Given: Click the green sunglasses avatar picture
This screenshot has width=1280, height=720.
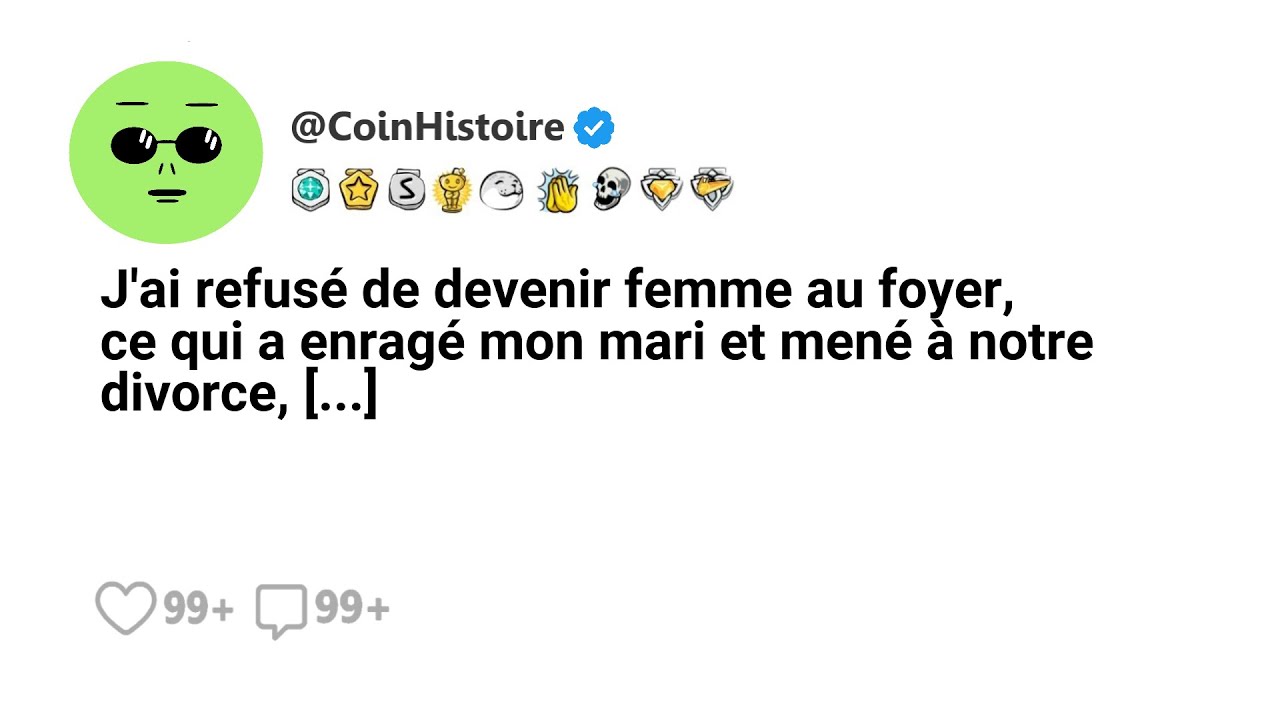Looking at the screenshot, I should click(x=166, y=152).
